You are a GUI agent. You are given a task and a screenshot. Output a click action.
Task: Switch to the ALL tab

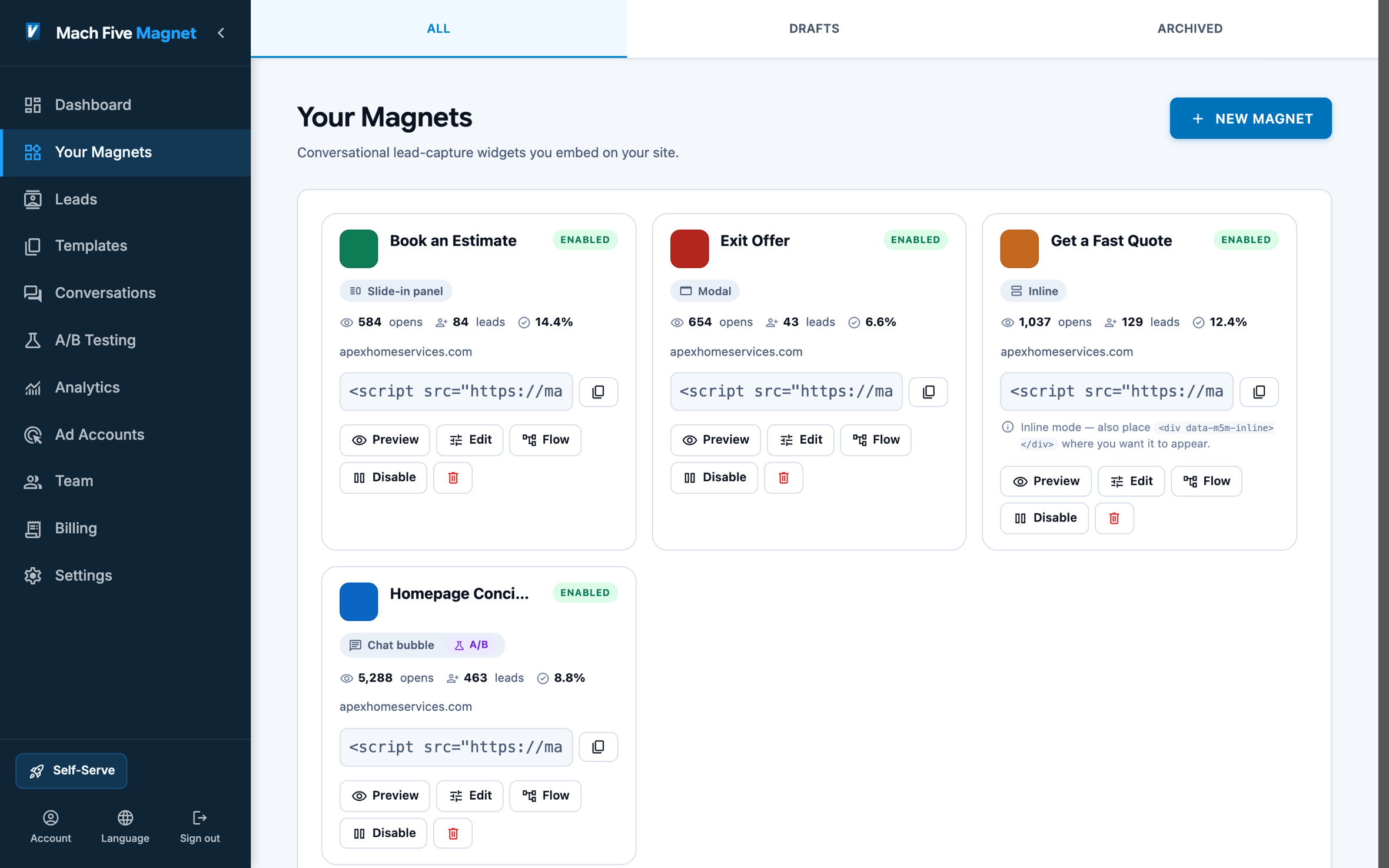tap(438, 29)
